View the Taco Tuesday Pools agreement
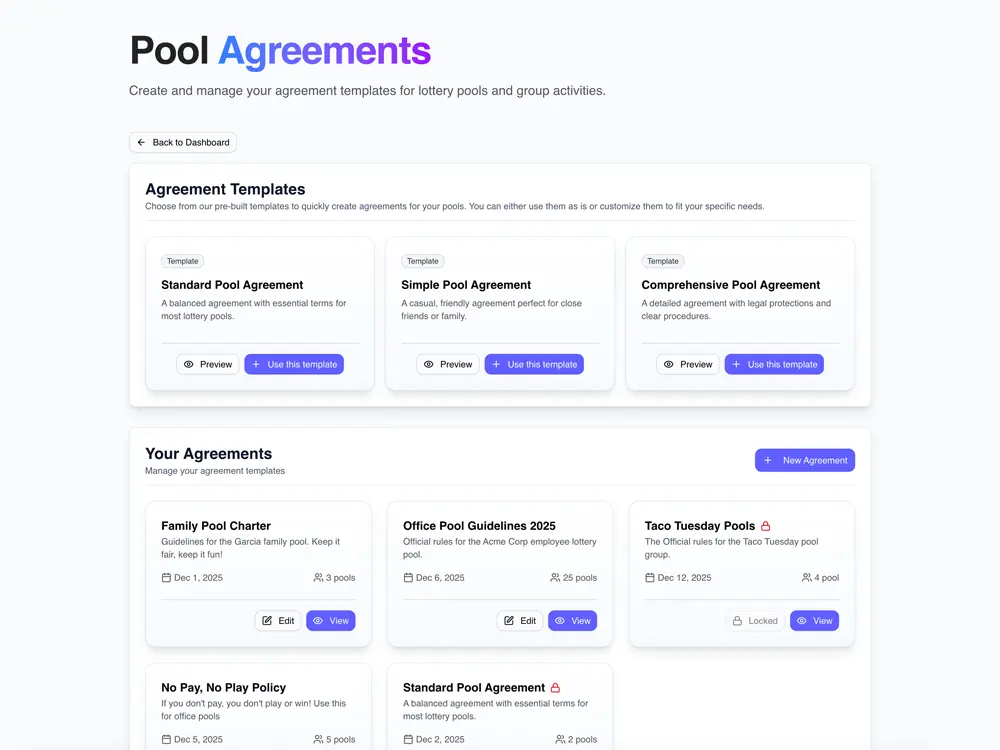The width and height of the screenshot is (1000, 750). [x=814, y=621]
